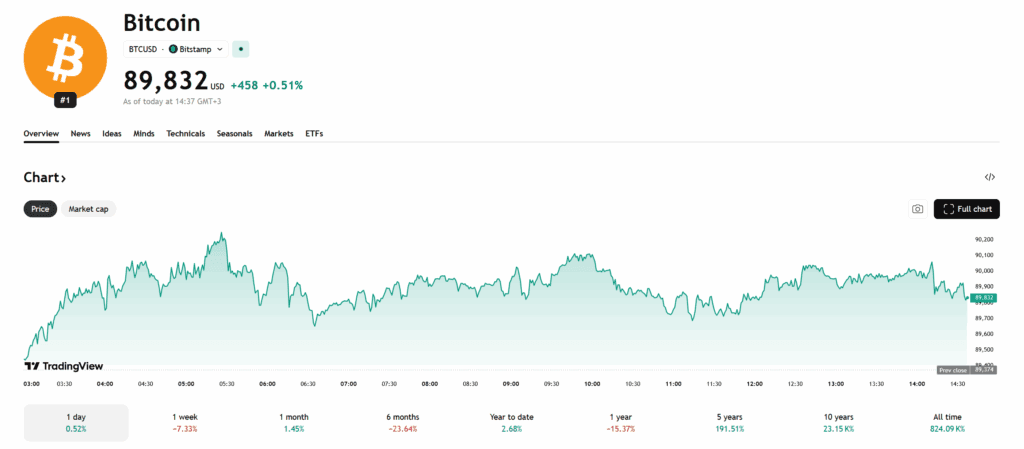Screen dimensions: 1024x449
Task: Switch to the Technicals tab
Action: [185, 133]
